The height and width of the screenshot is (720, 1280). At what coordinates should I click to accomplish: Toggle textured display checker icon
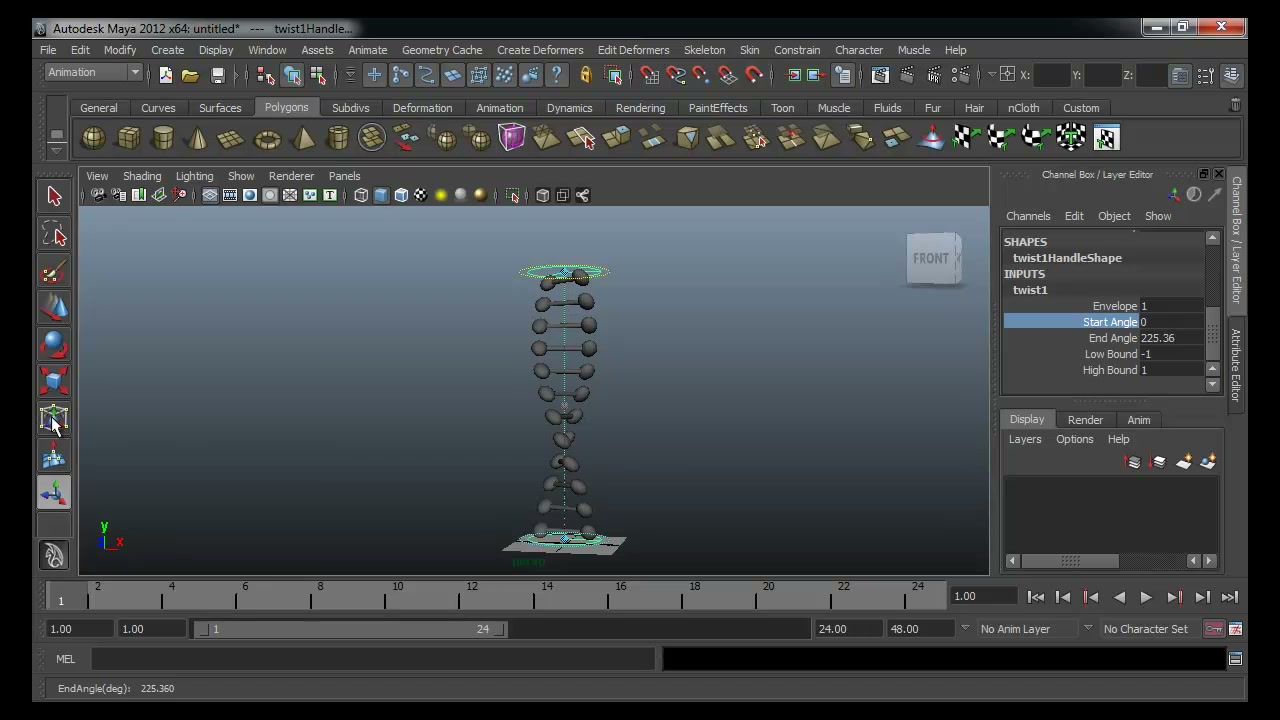pyautogui.click(x=421, y=195)
